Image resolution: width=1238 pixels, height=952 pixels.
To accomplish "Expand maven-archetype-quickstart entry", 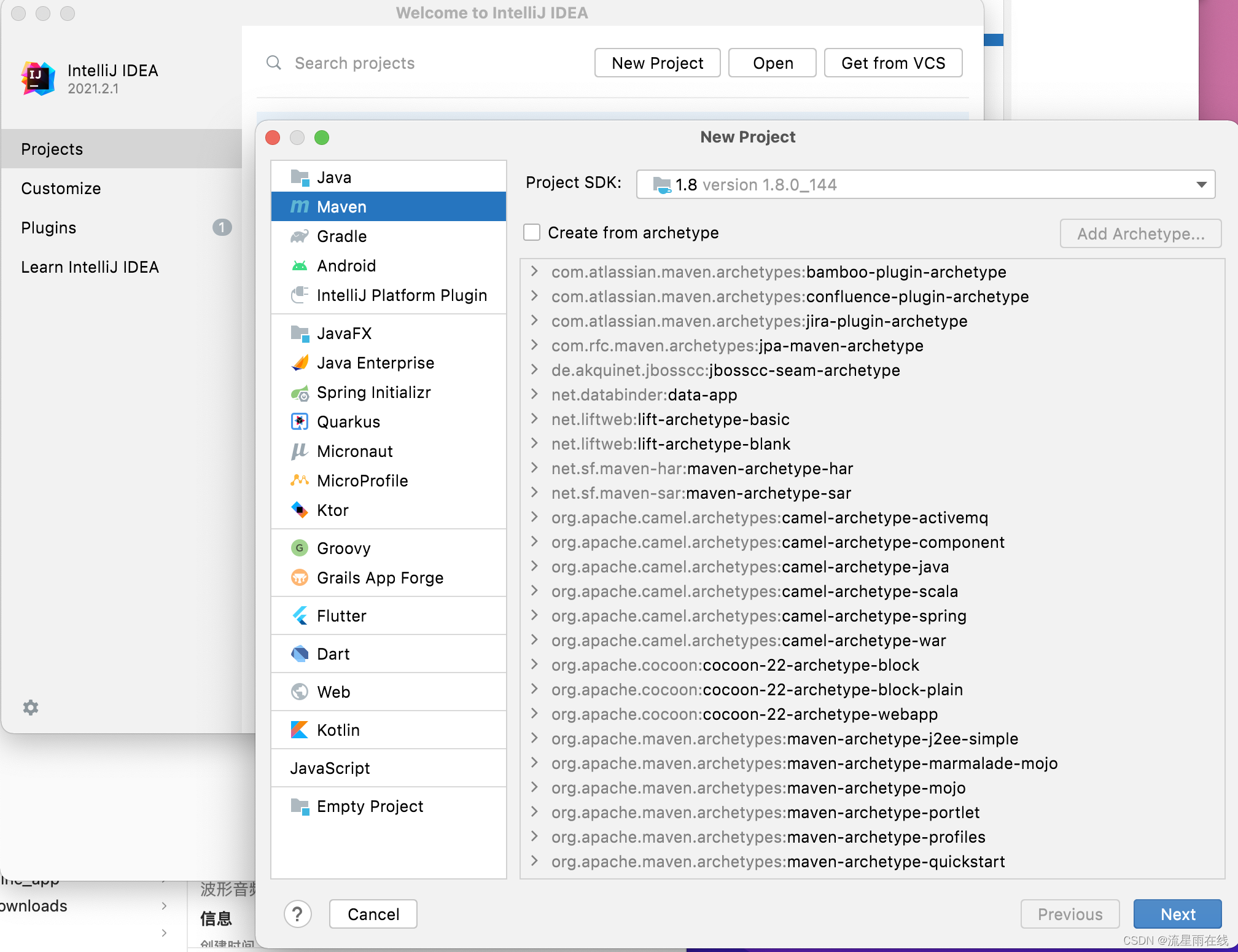I will (534, 861).
